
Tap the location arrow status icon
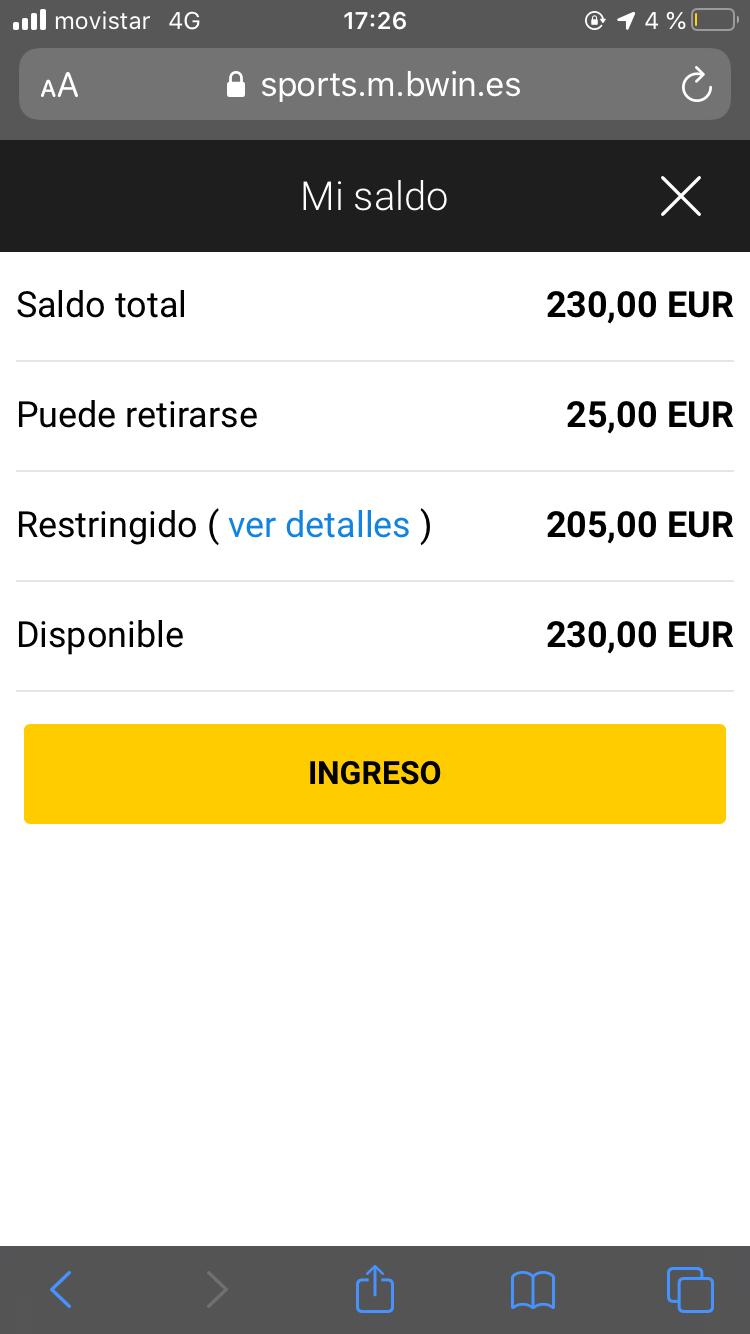626,21
